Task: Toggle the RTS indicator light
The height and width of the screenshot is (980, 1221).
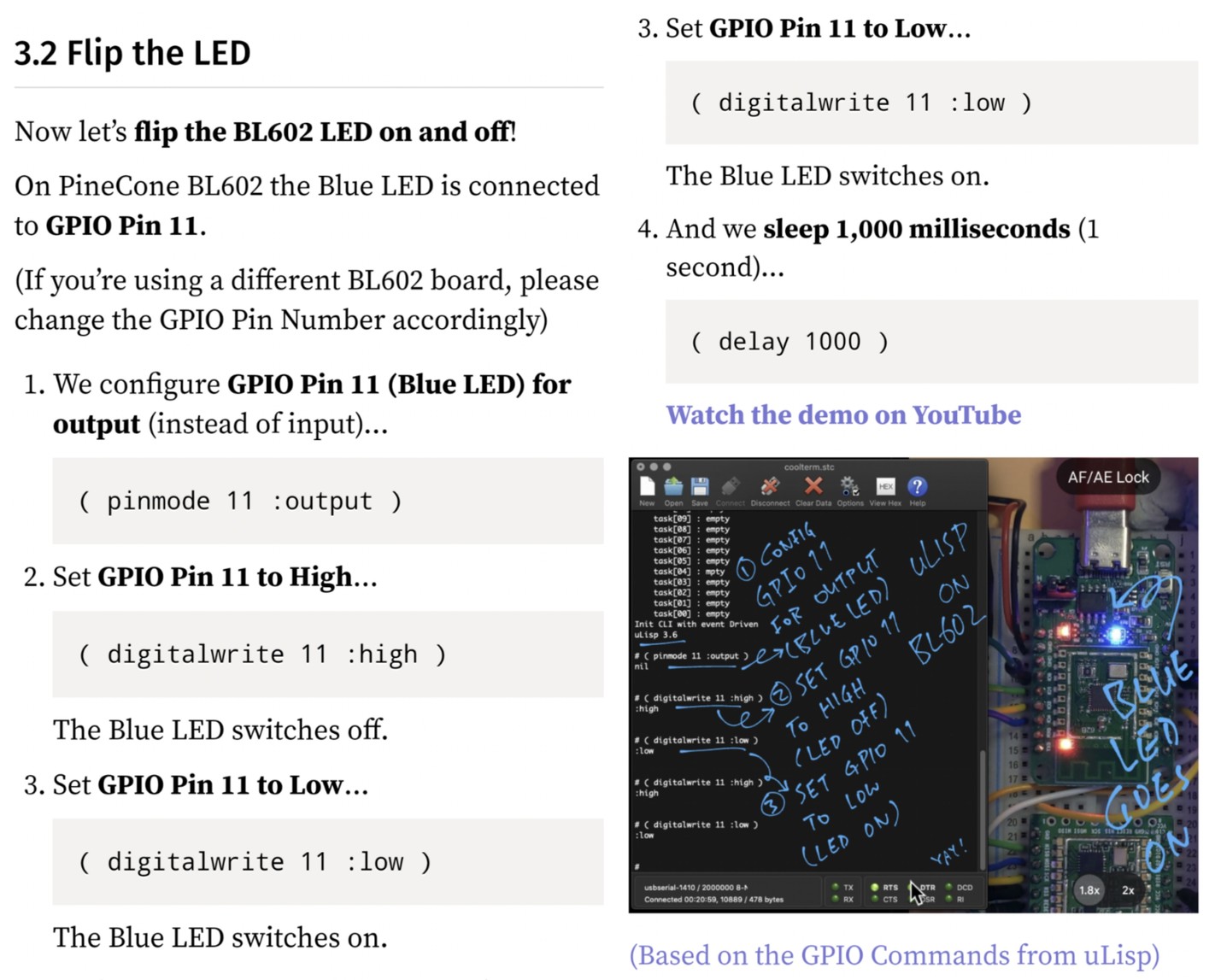Action: [875, 888]
